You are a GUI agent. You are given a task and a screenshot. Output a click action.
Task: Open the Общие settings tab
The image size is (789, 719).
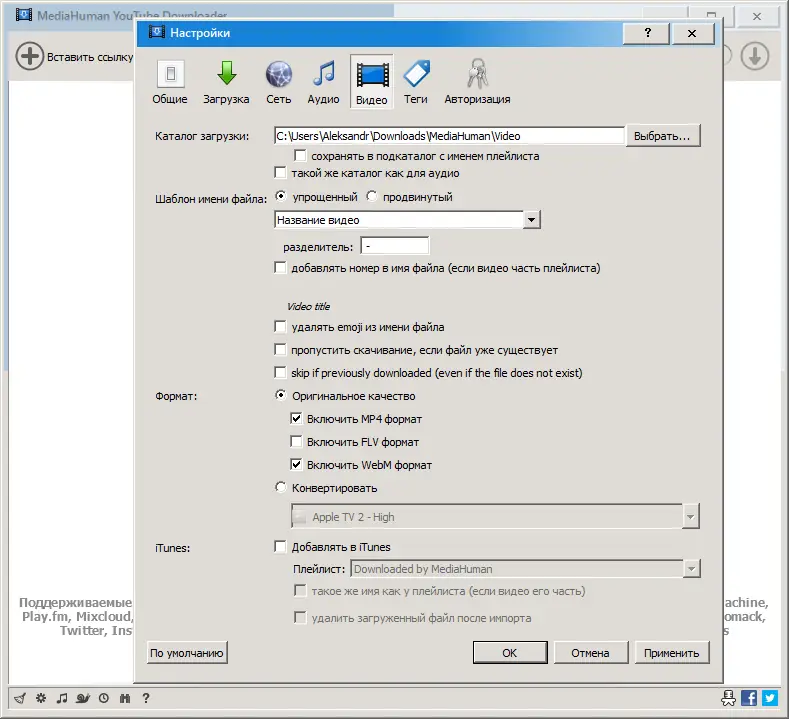coord(170,82)
